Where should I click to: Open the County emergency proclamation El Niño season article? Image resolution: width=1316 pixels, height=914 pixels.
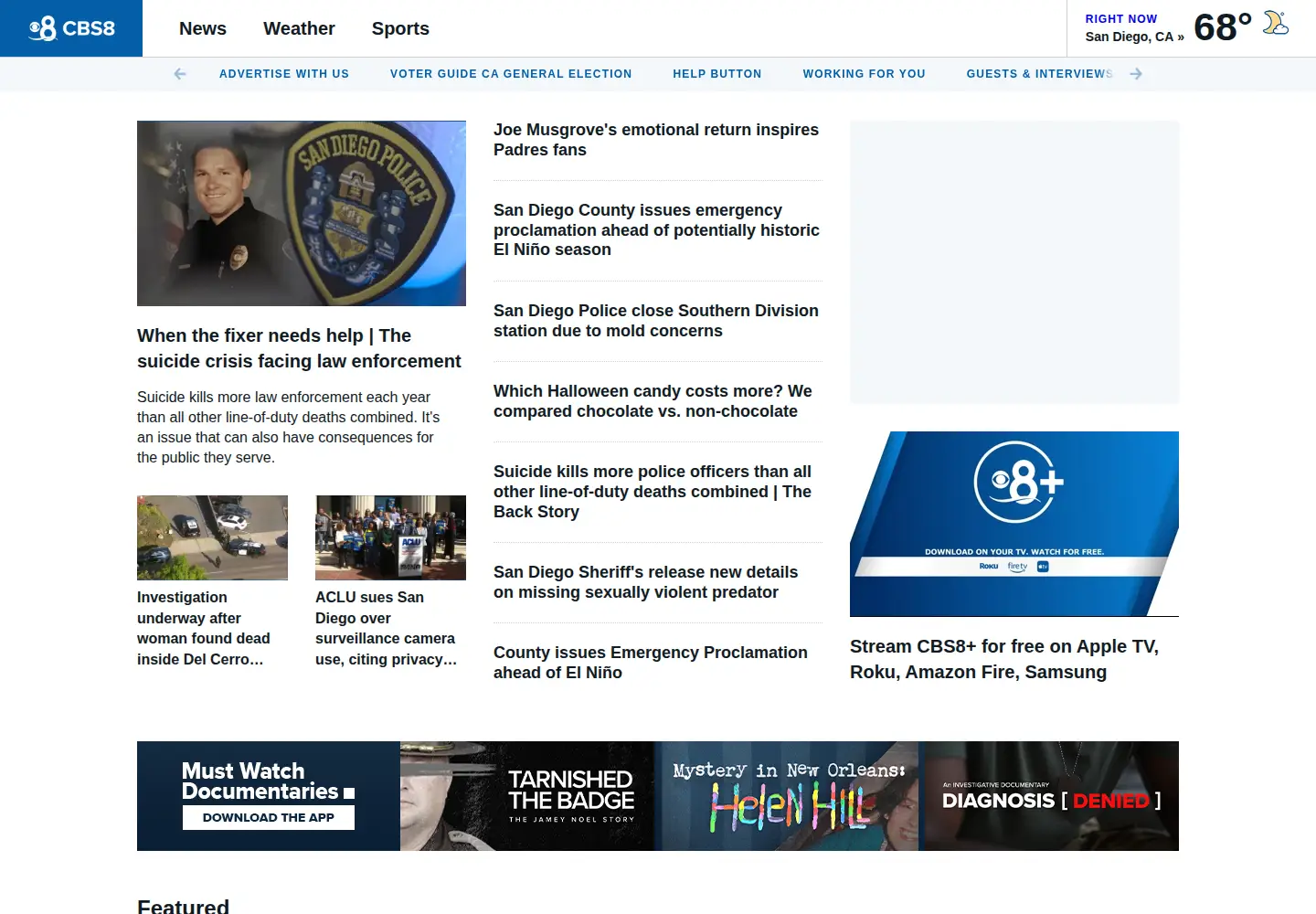(x=656, y=230)
